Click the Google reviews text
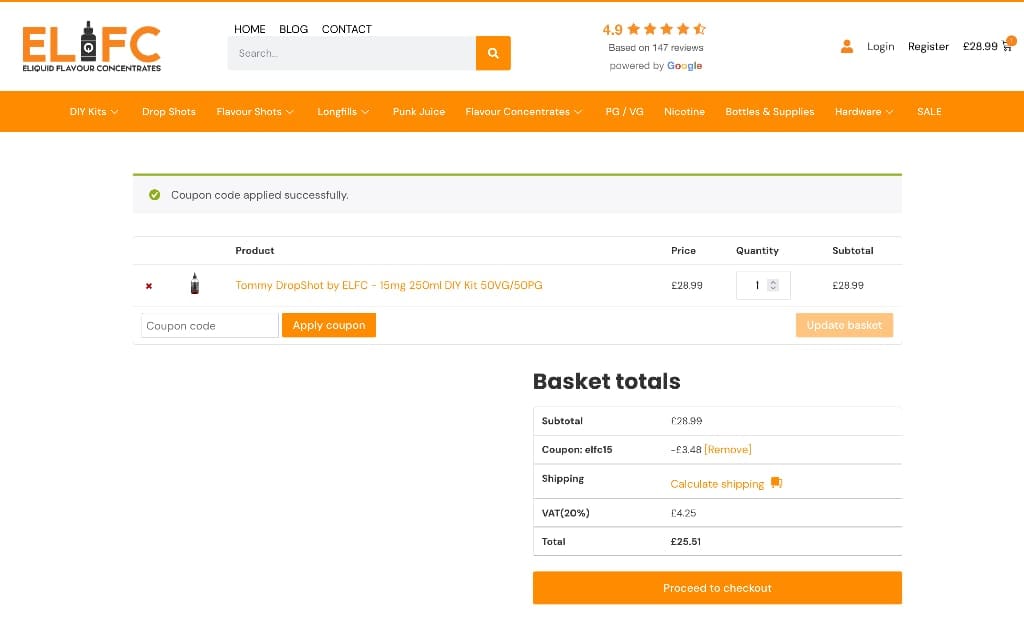Screen dimensions: 1024x637 coord(656,65)
